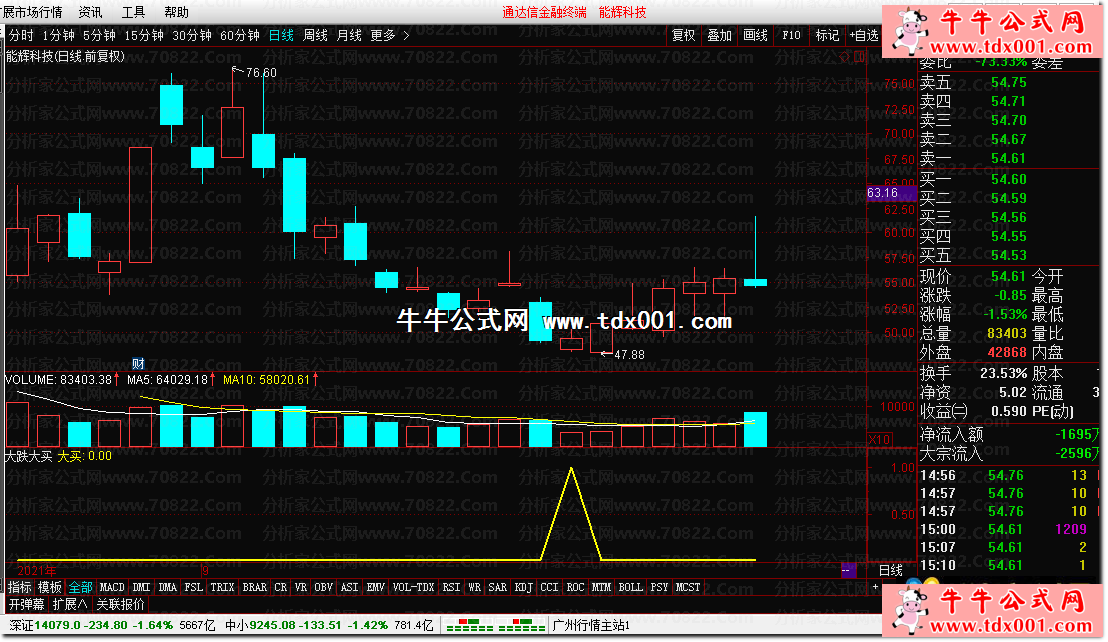Toggle 叠加 overlay mode
1108x642 pixels.
click(720, 35)
